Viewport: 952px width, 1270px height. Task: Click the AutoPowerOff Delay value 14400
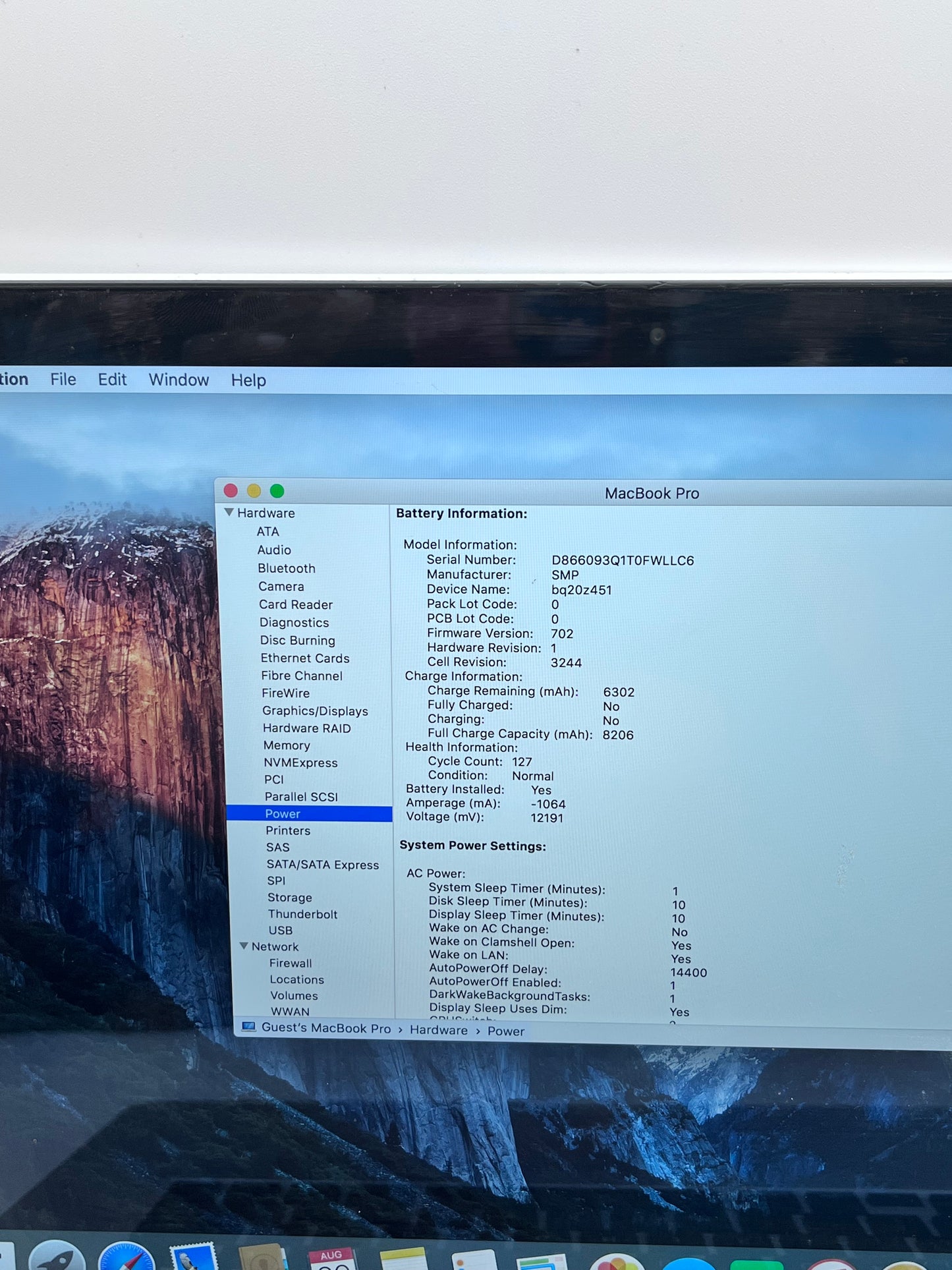pyautogui.click(x=688, y=972)
